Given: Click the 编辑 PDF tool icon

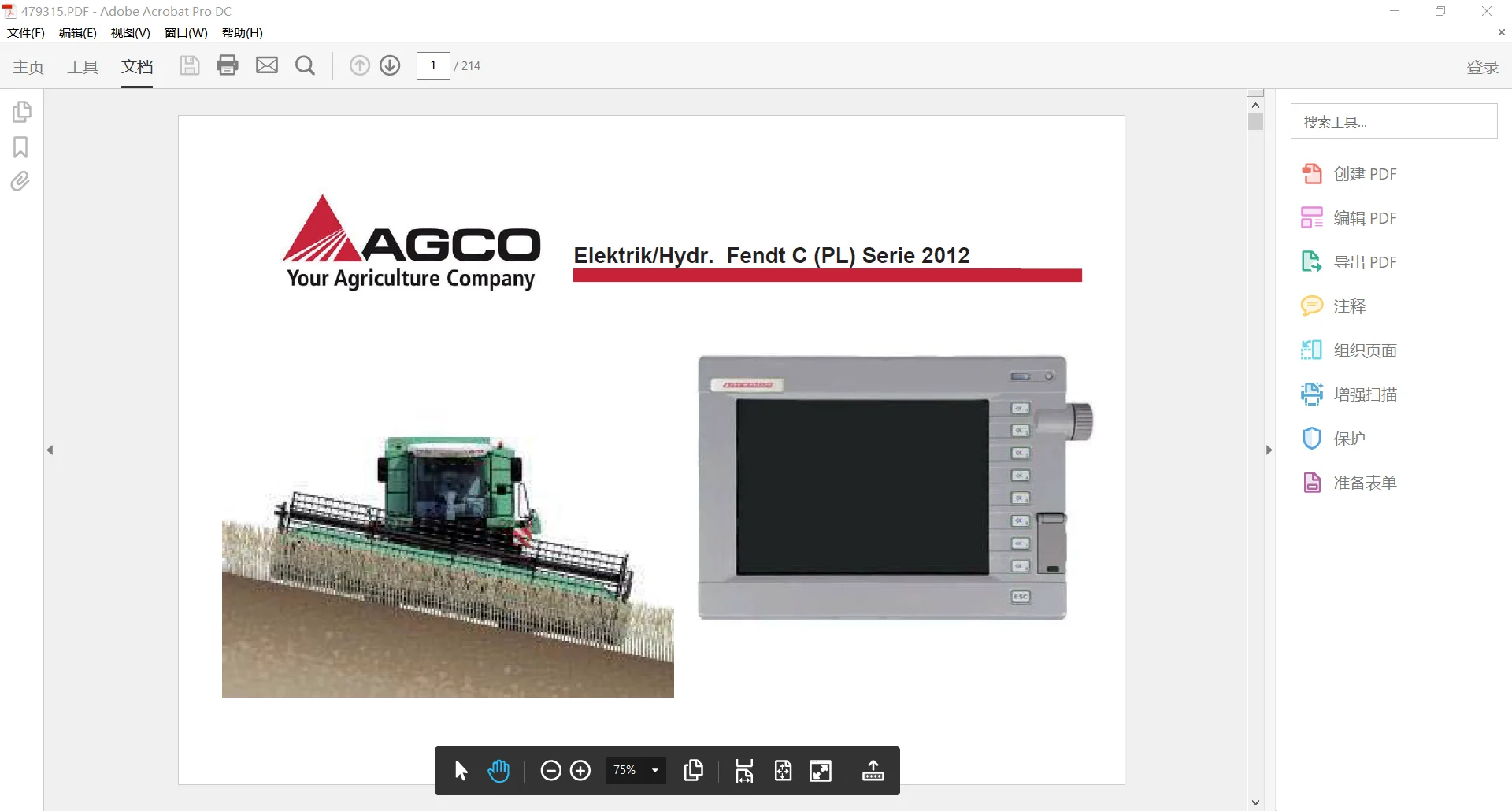Looking at the screenshot, I should point(1312,218).
